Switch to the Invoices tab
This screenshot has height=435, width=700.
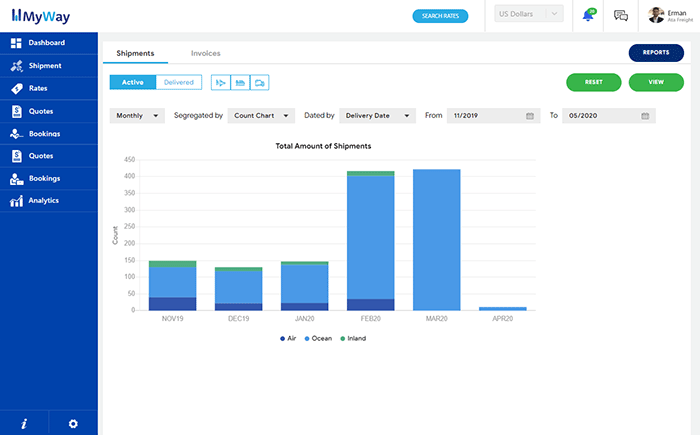coord(205,53)
